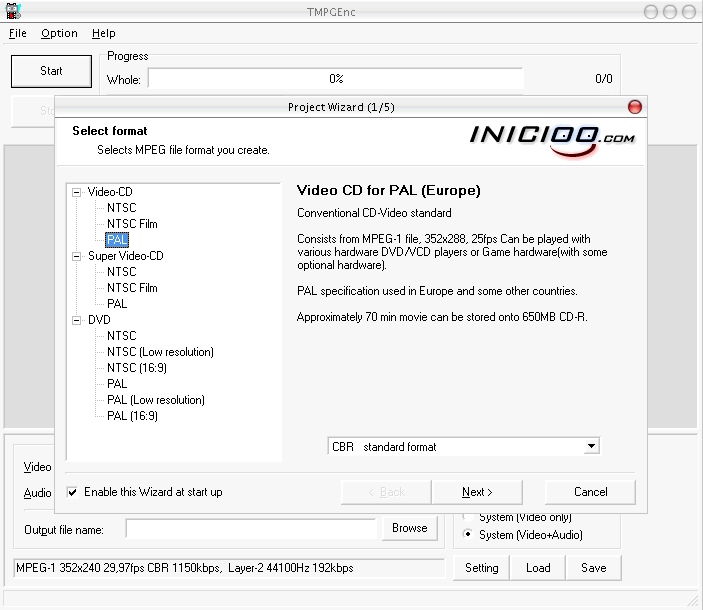Click the Save button
The width and height of the screenshot is (703, 610).
[x=594, y=568]
